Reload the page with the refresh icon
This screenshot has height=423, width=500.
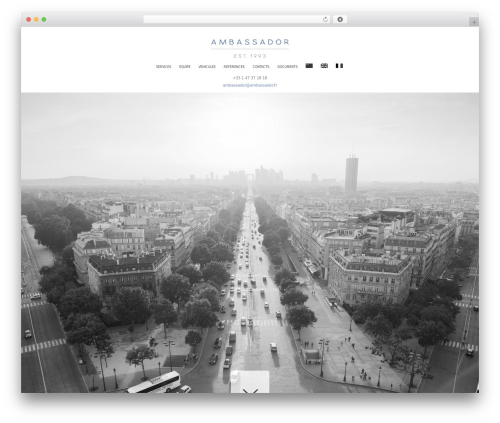(325, 19)
